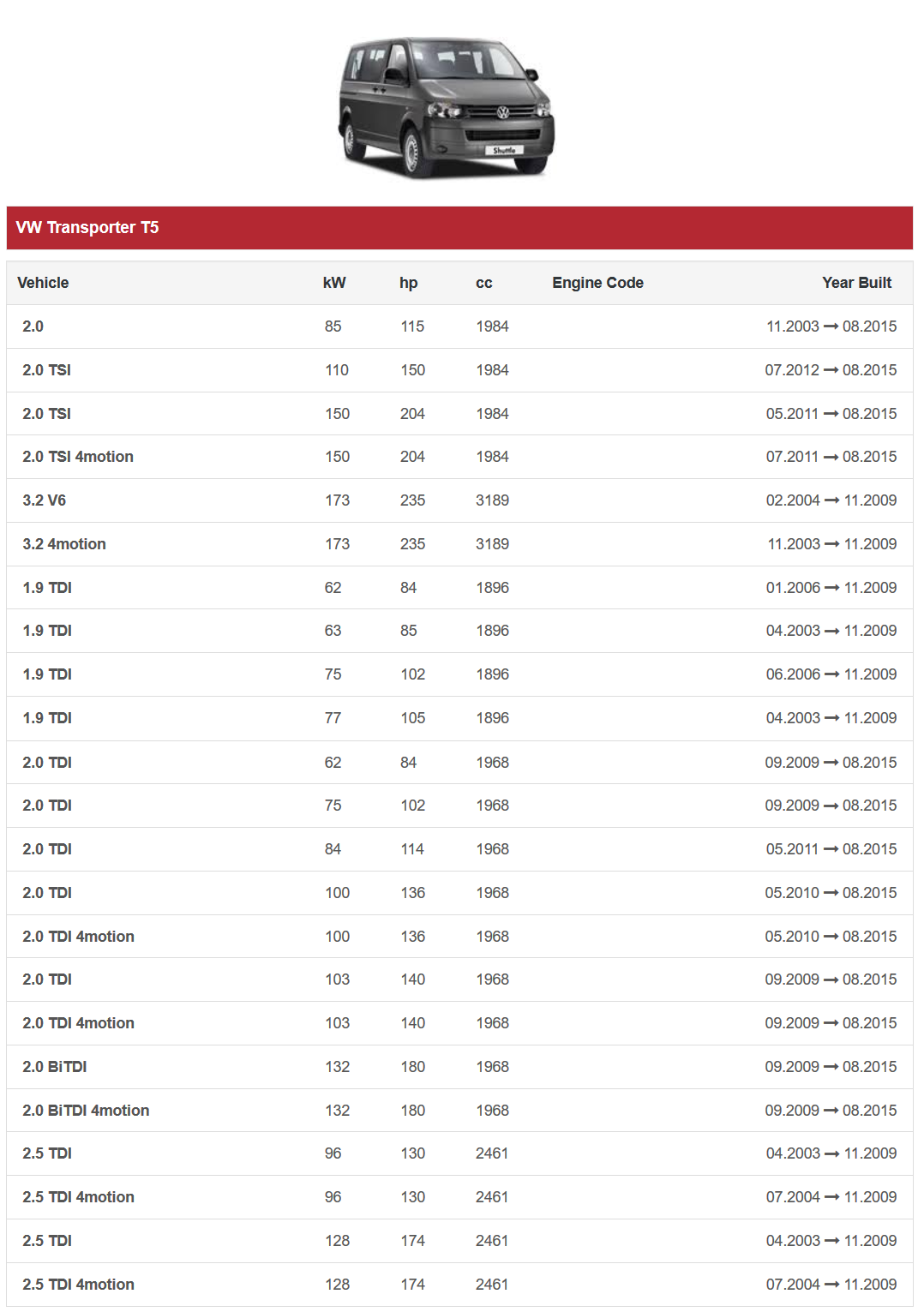The height and width of the screenshot is (1312, 924).
Task: Click the hp column header
Action: [x=408, y=283]
